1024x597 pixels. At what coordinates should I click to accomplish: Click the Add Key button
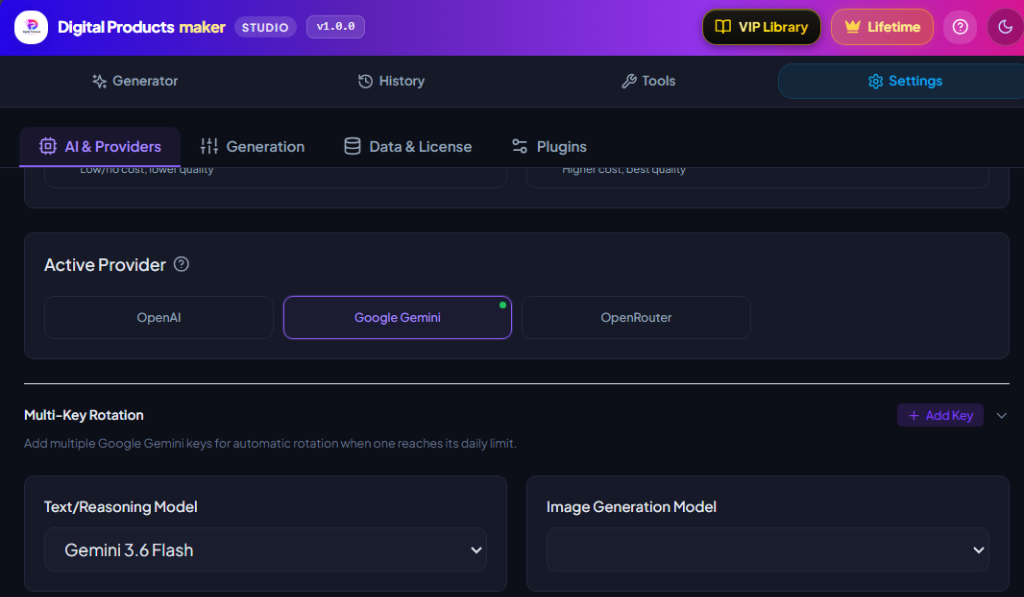[x=940, y=415]
